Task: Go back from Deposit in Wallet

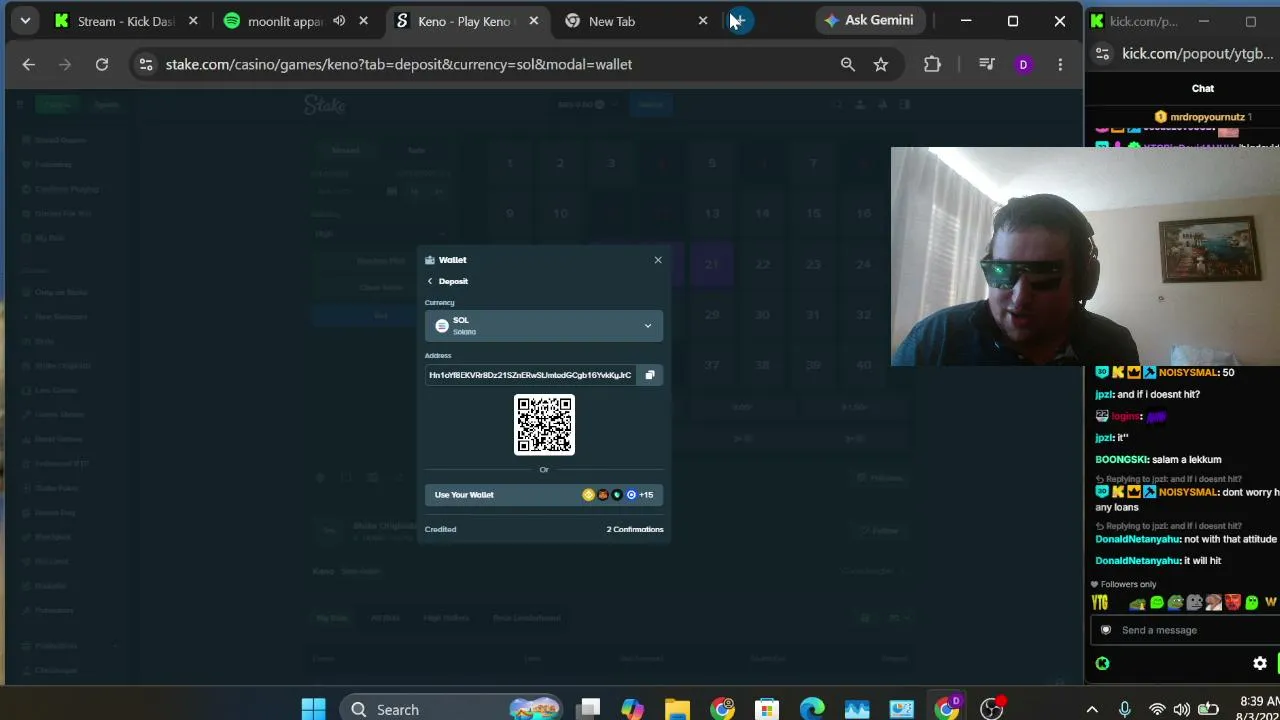Action: pyautogui.click(x=430, y=281)
